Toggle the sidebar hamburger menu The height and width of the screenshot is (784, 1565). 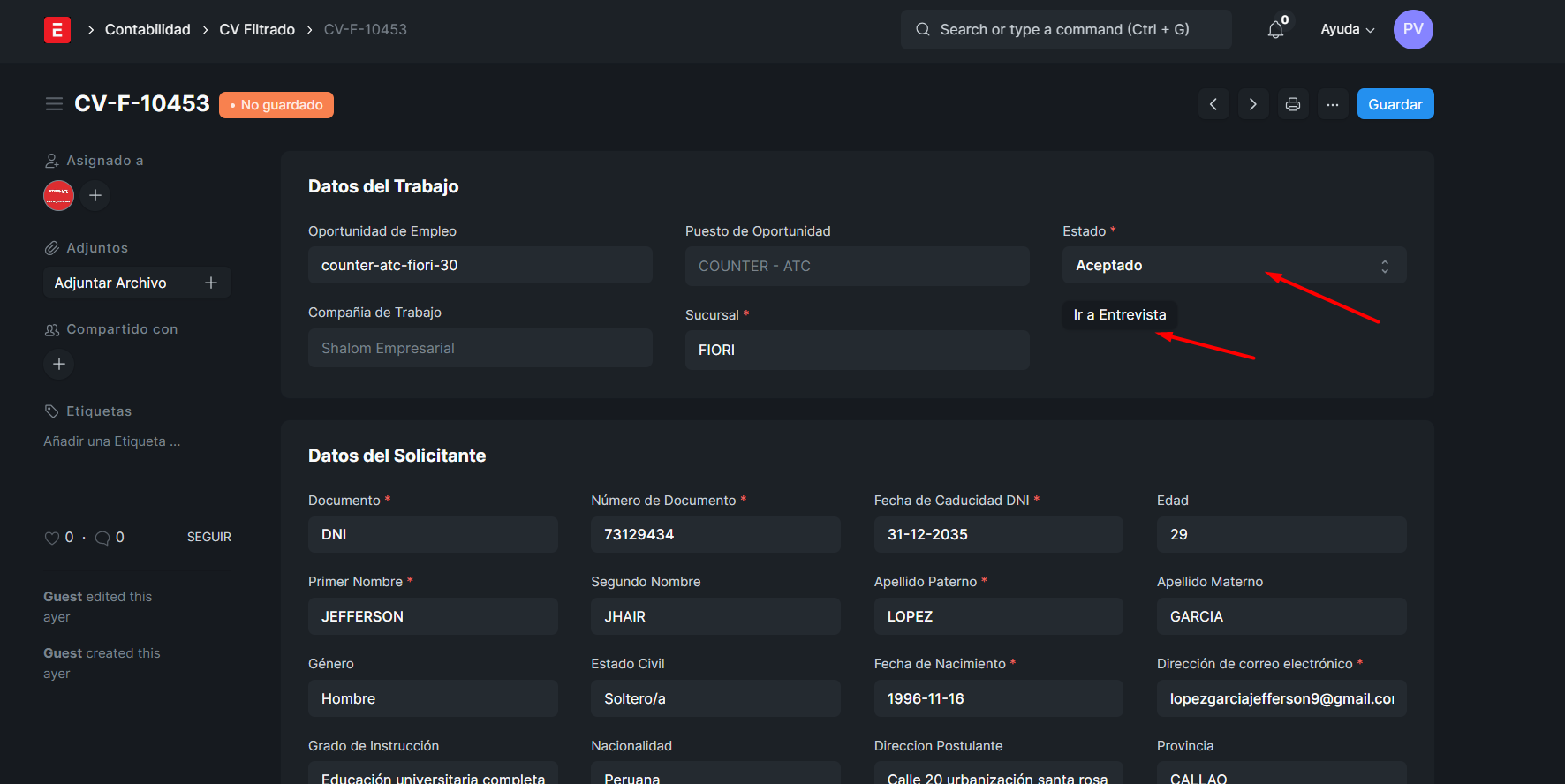(x=54, y=104)
